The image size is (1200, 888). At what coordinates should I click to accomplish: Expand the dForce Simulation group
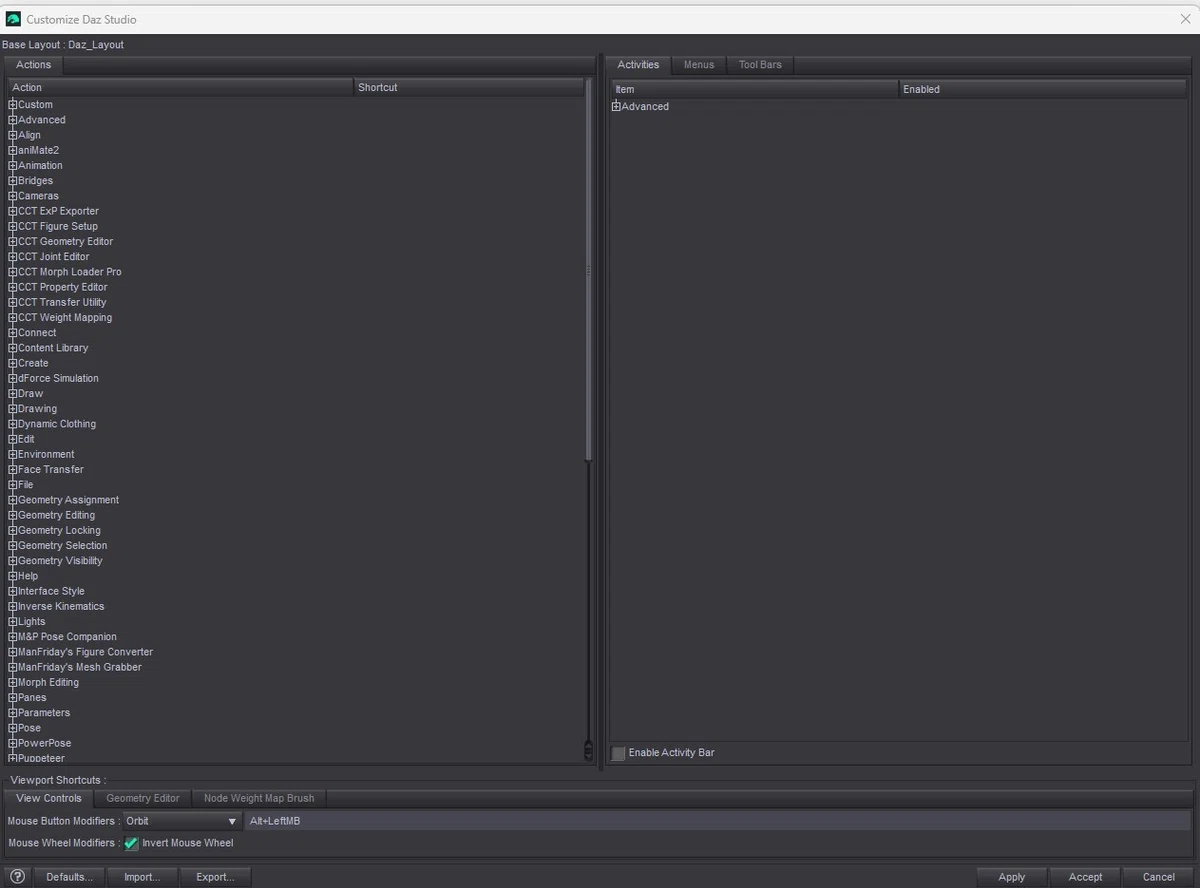click(x=13, y=378)
